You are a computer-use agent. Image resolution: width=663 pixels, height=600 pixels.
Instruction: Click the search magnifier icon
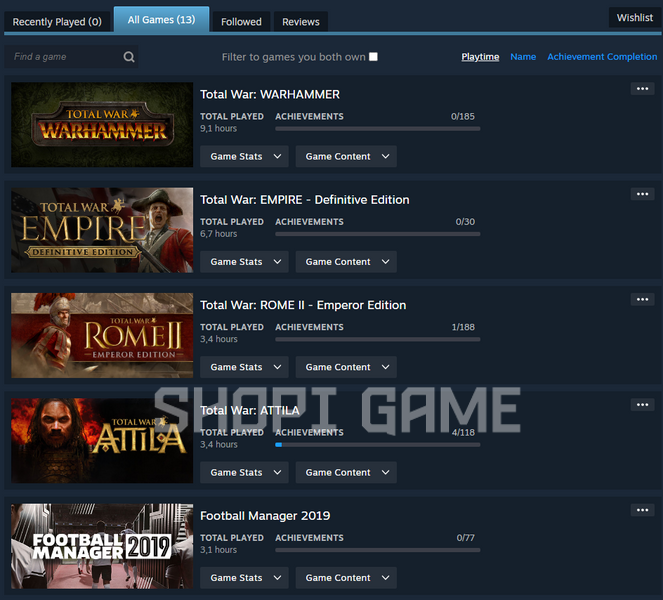click(x=129, y=57)
